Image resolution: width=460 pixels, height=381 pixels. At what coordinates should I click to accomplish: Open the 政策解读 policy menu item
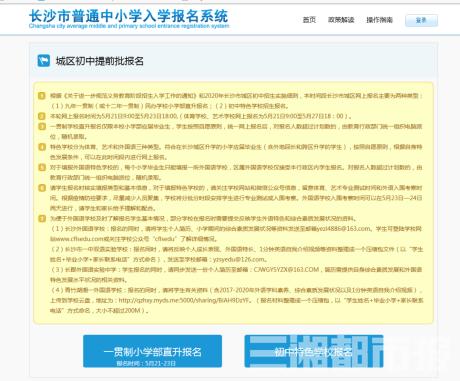click(x=341, y=20)
